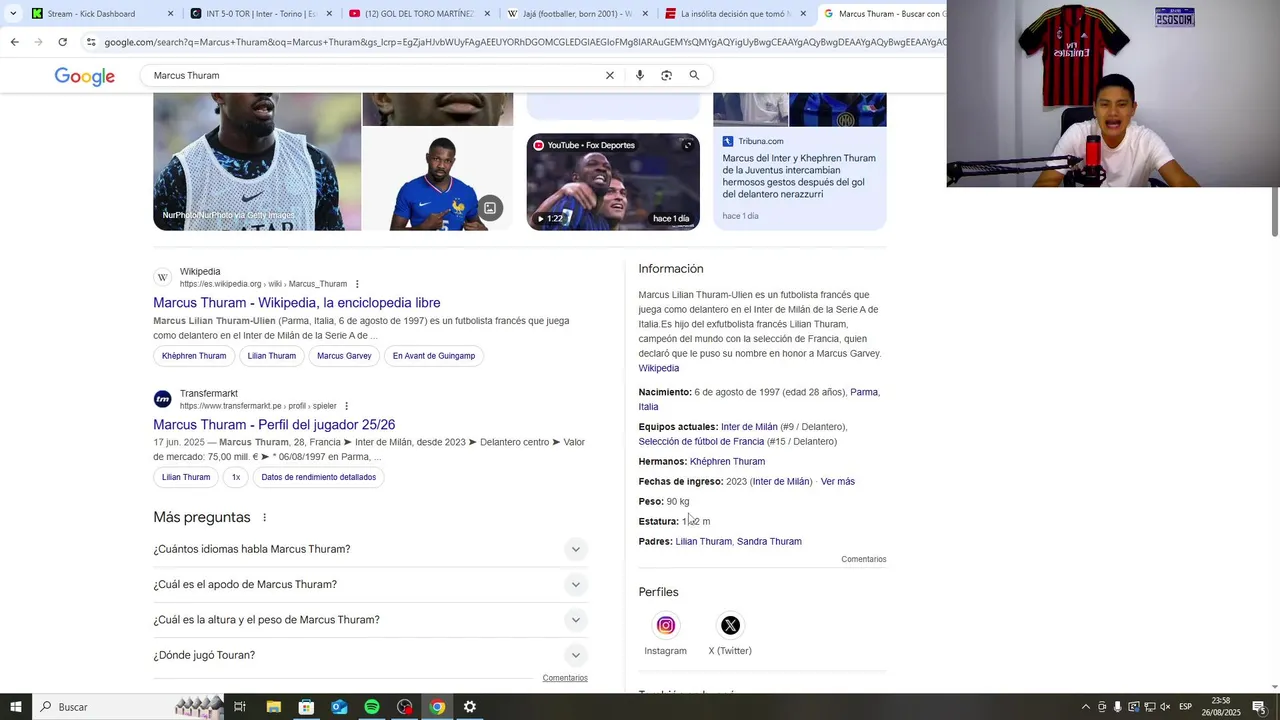Open site information icon in address bar

pyautogui.click(x=91, y=42)
